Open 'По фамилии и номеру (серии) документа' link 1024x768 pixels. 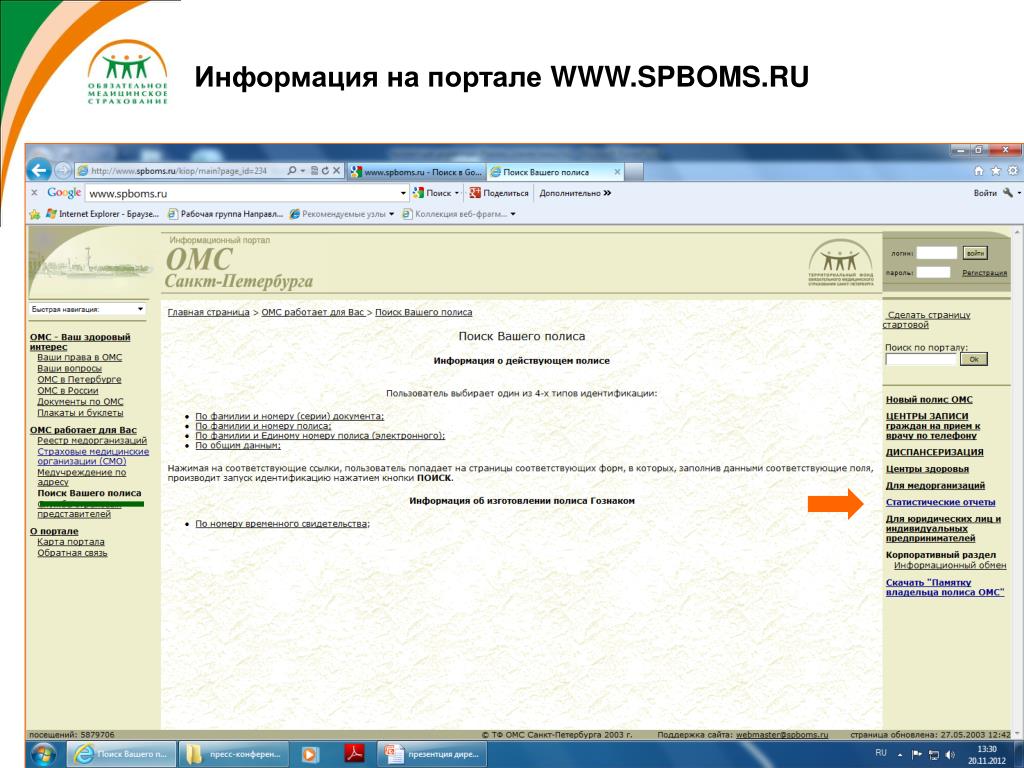click(x=289, y=416)
